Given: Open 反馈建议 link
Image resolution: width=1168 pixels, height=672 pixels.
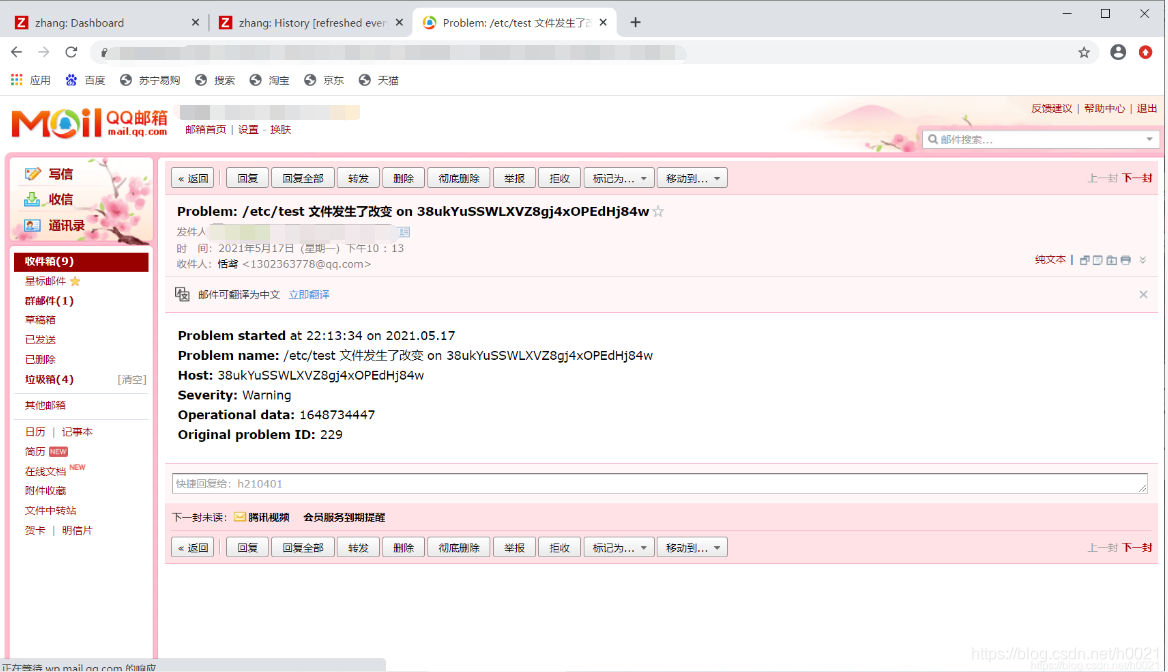Looking at the screenshot, I should coord(1052,108).
